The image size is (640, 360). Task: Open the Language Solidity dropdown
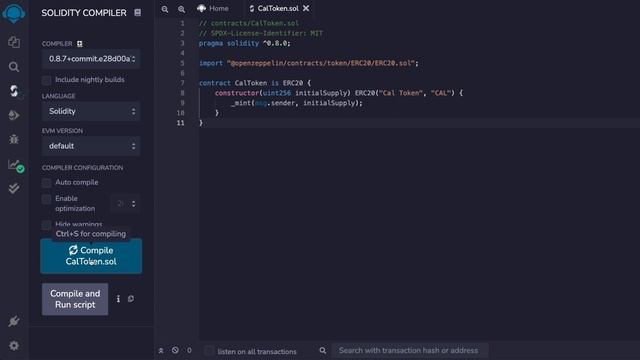pos(91,111)
